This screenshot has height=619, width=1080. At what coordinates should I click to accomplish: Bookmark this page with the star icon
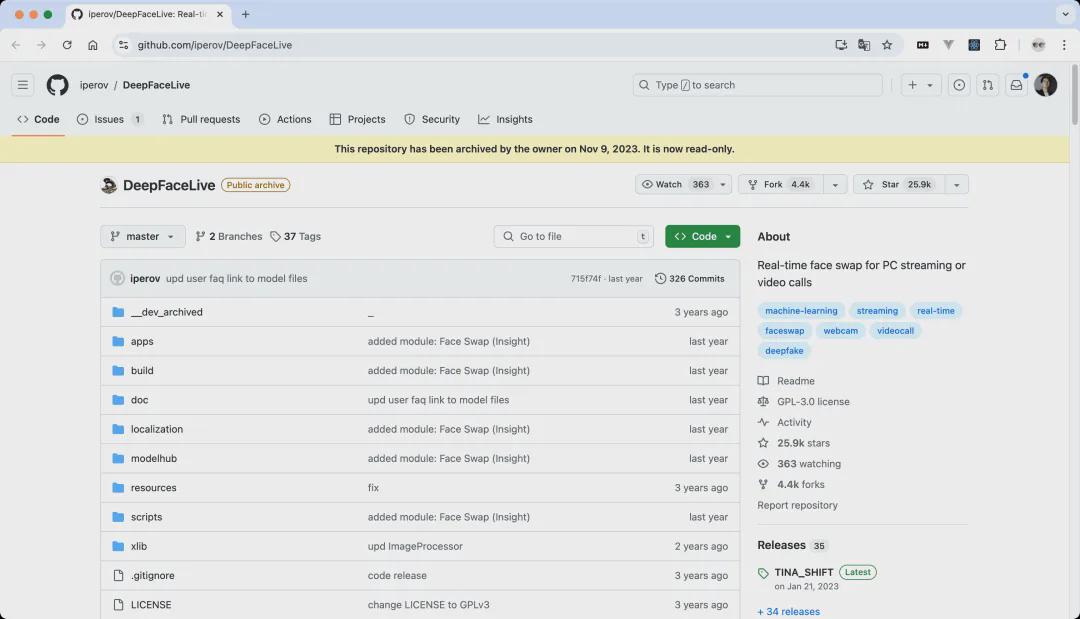(x=887, y=45)
